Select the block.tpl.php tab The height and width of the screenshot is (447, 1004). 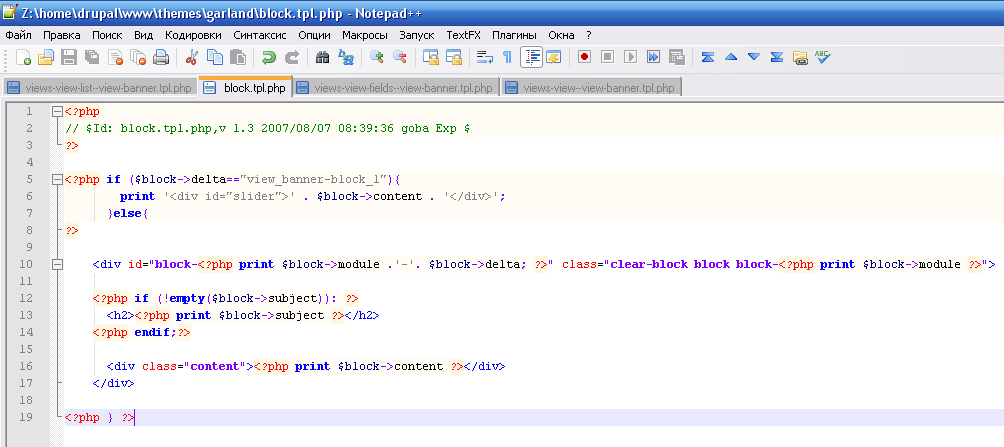pyautogui.click(x=246, y=87)
